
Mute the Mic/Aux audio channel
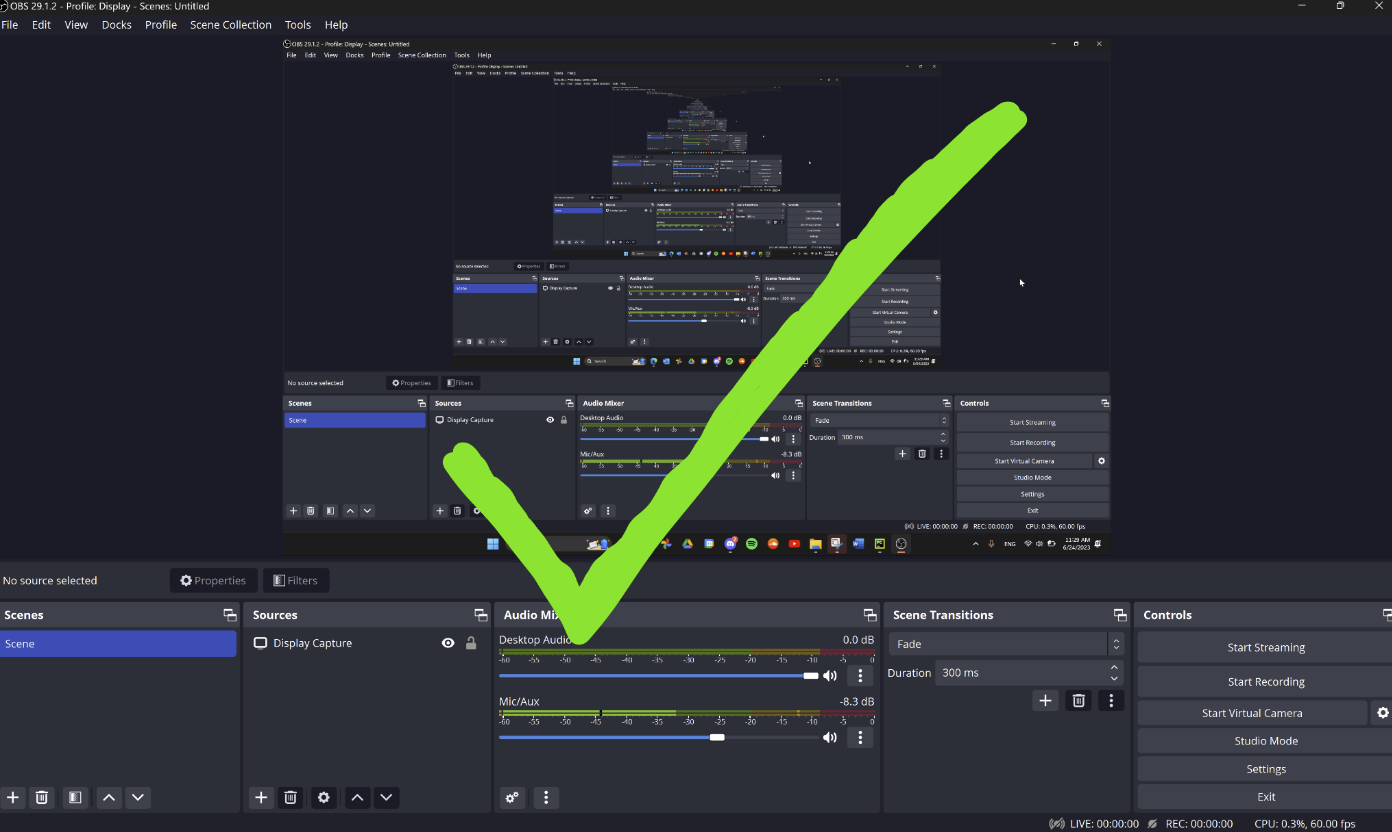(x=830, y=737)
